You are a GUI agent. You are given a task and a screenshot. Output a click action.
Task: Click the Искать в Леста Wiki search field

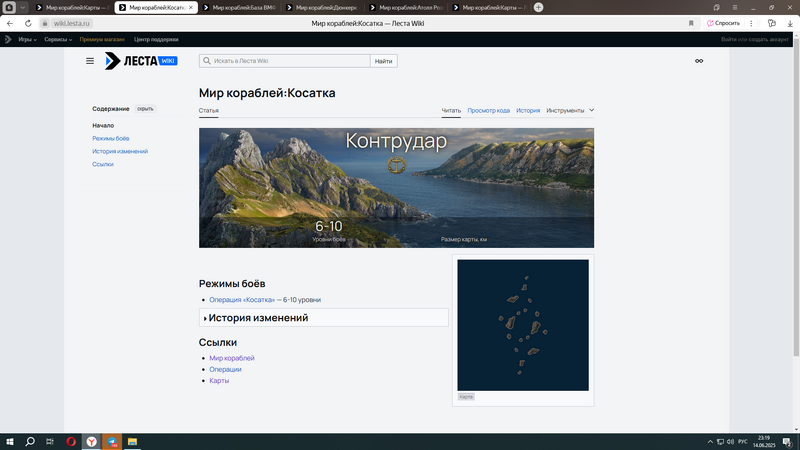(285, 61)
